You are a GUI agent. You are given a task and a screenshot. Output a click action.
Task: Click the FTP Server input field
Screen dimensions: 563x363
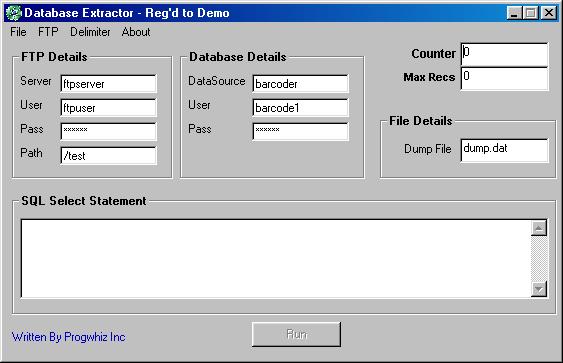point(109,84)
